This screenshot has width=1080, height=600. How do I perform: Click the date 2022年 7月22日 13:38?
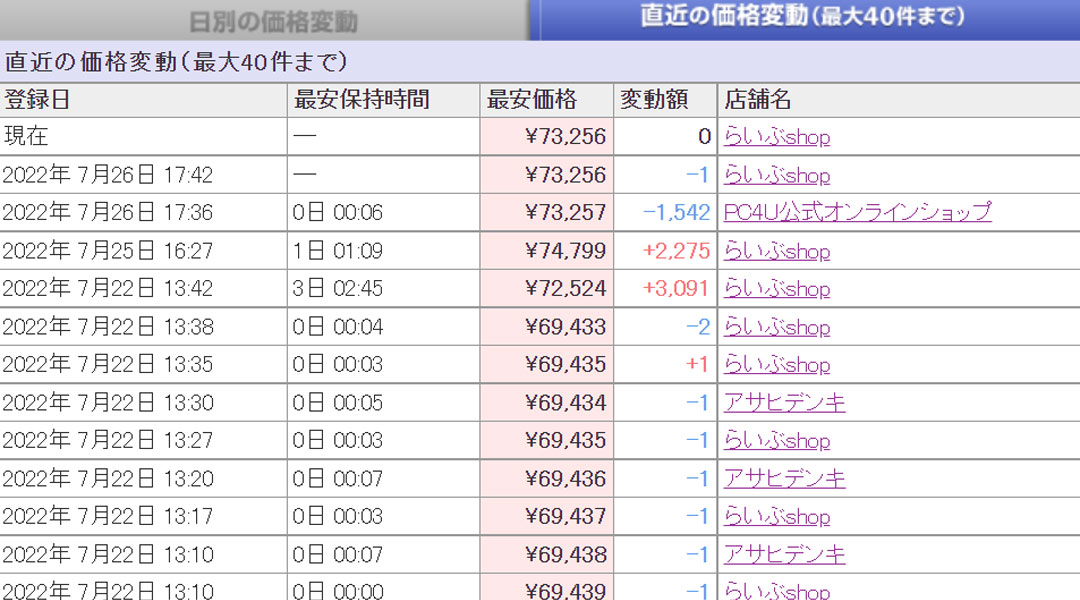(x=108, y=327)
